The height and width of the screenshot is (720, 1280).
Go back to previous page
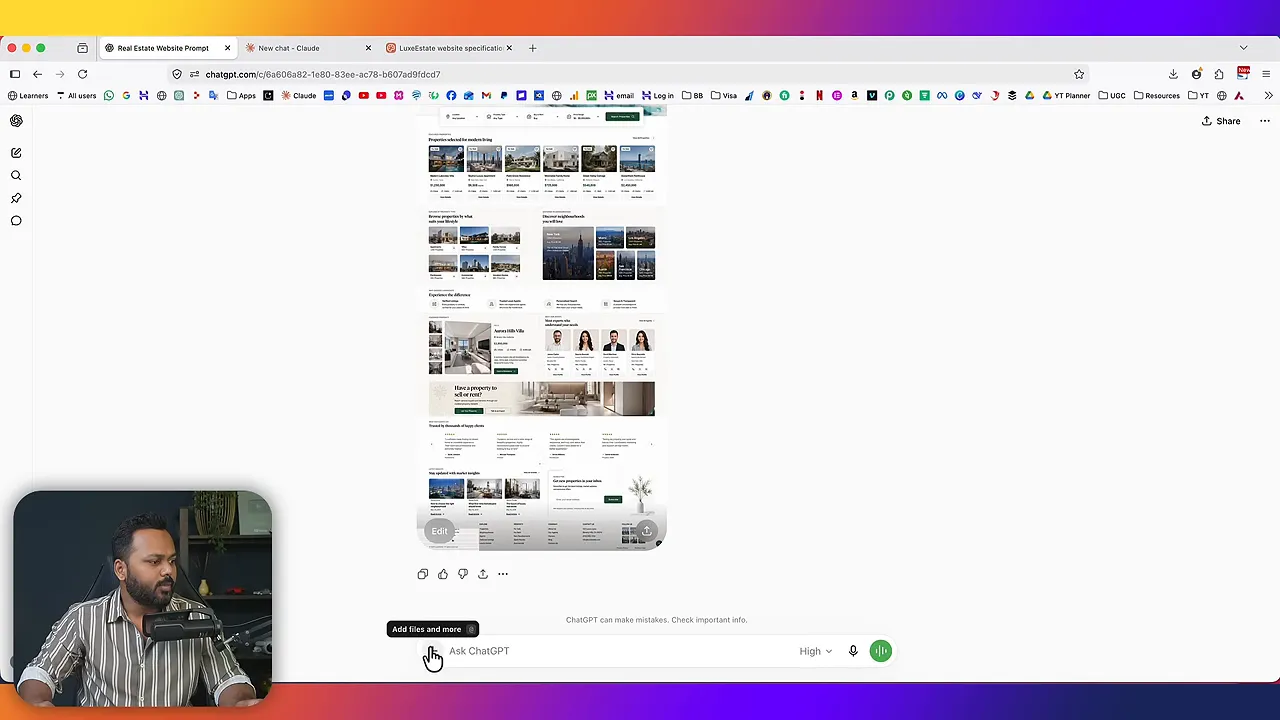point(37,74)
